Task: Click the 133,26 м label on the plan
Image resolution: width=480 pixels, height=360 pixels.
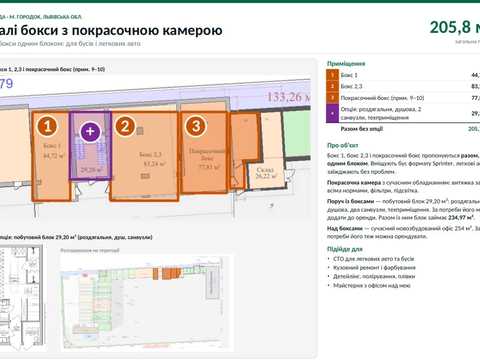Action: pyautogui.click(x=289, y=97)
